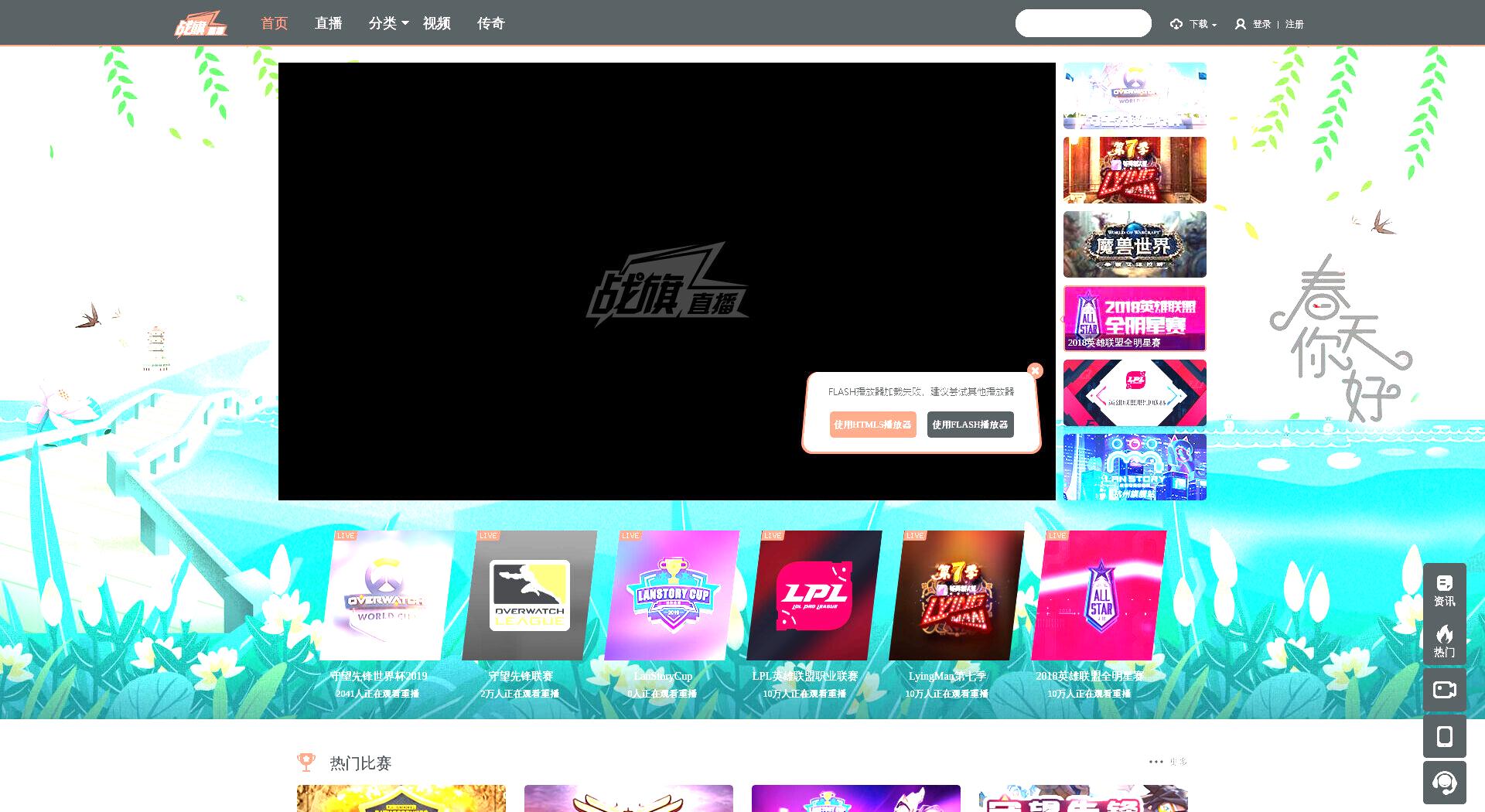Click the black video player area

coord(667,281)
